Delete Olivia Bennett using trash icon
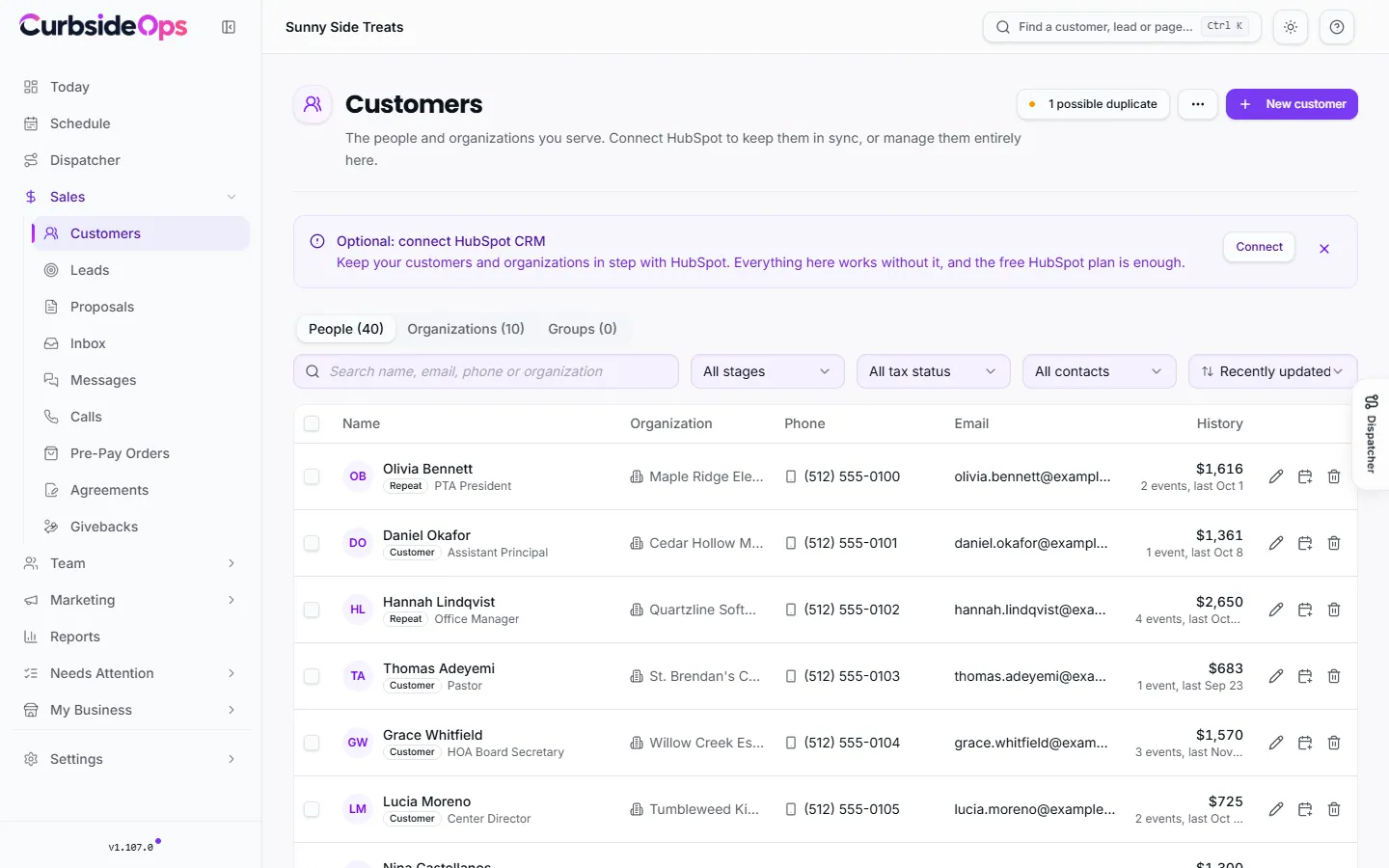The width and height of the screenshot is (1389, 868). click(x=1334, y=476)
